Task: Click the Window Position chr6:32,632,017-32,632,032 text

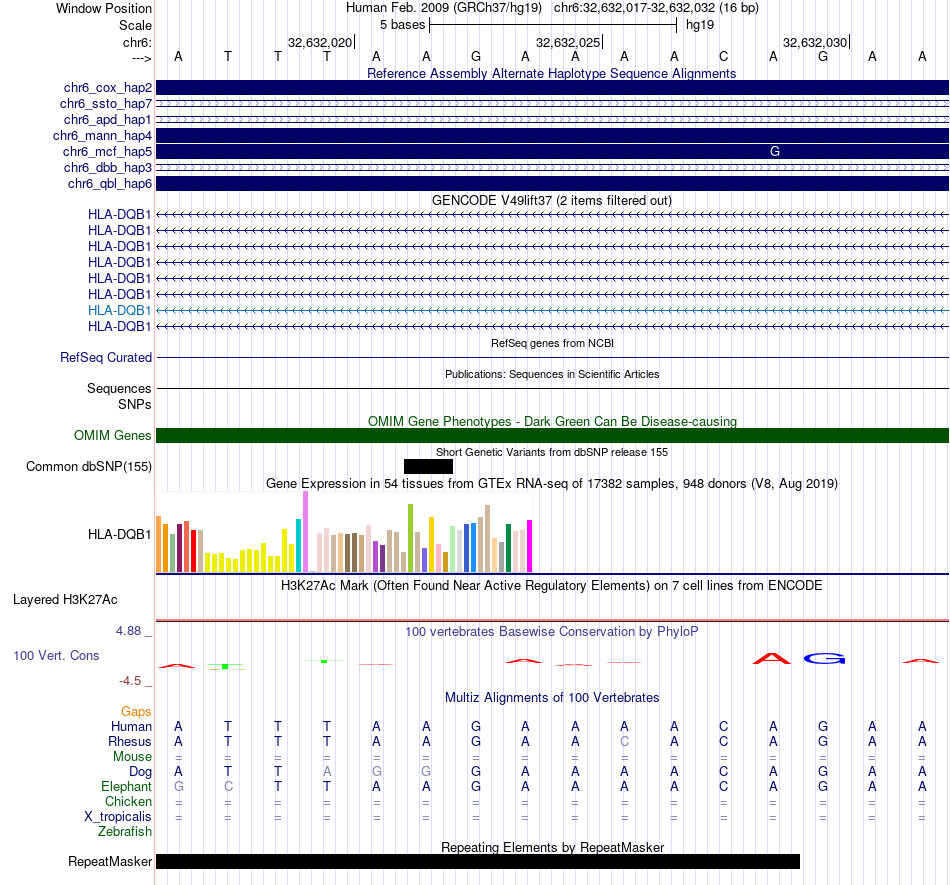Action: [656, 8]
